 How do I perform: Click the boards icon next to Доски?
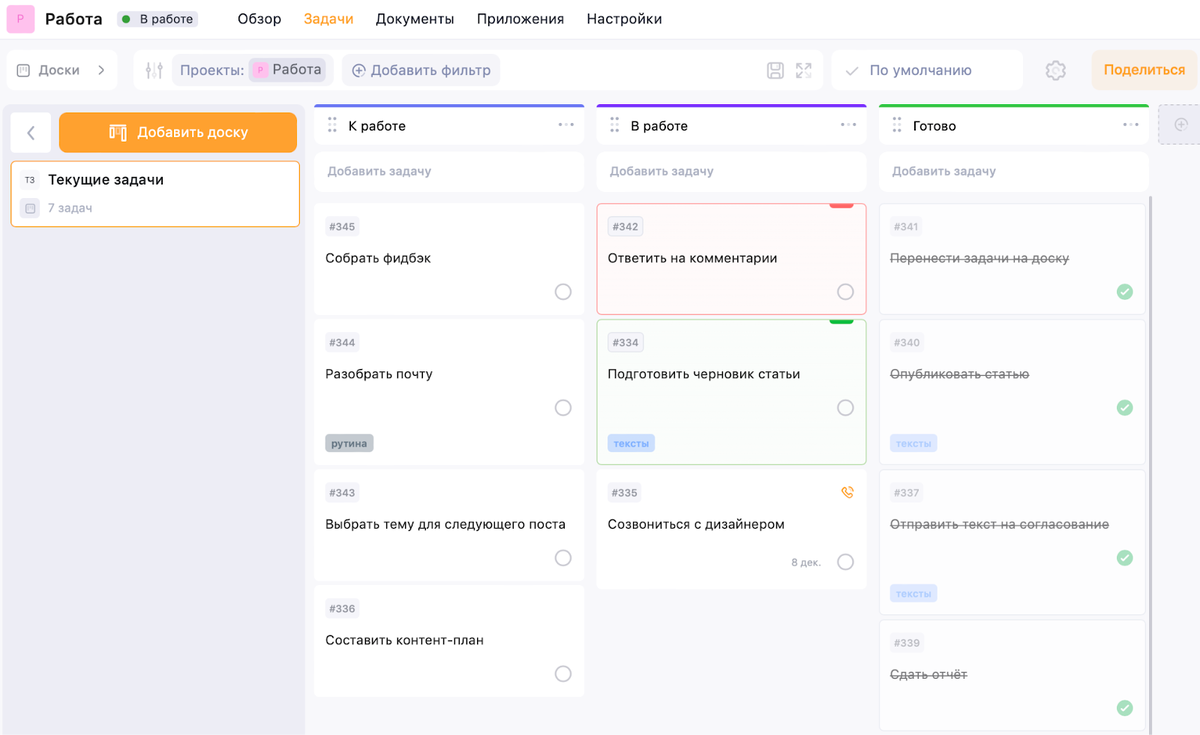pos(23,70)
